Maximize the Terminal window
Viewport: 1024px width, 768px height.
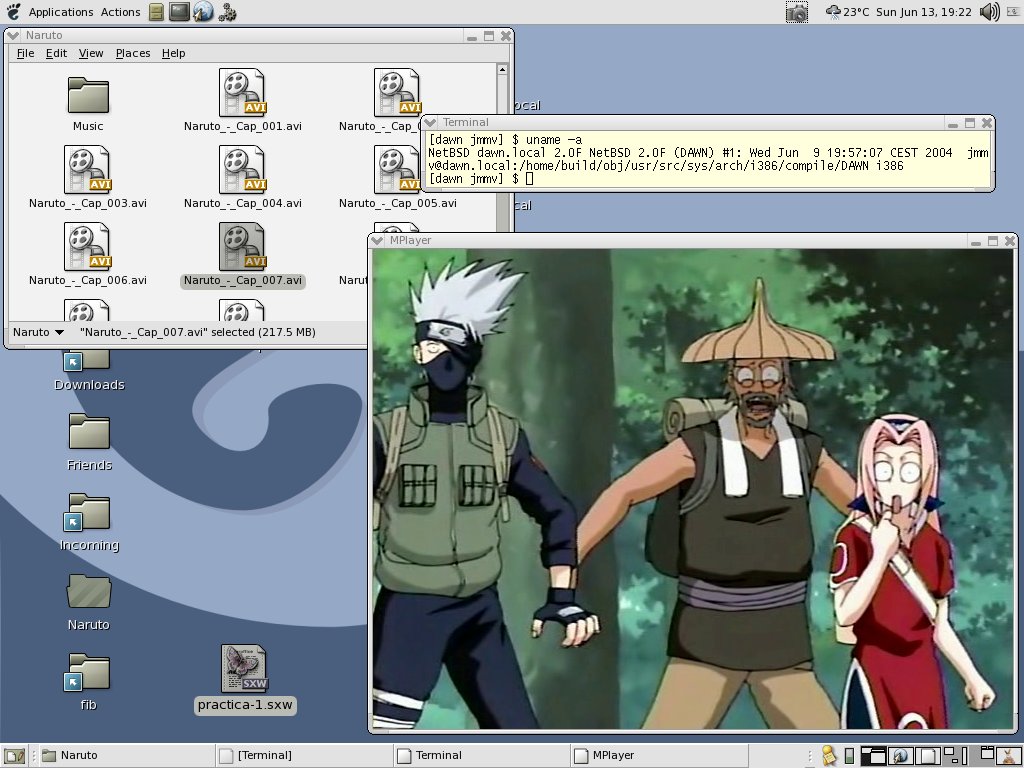tap(970, 123)
